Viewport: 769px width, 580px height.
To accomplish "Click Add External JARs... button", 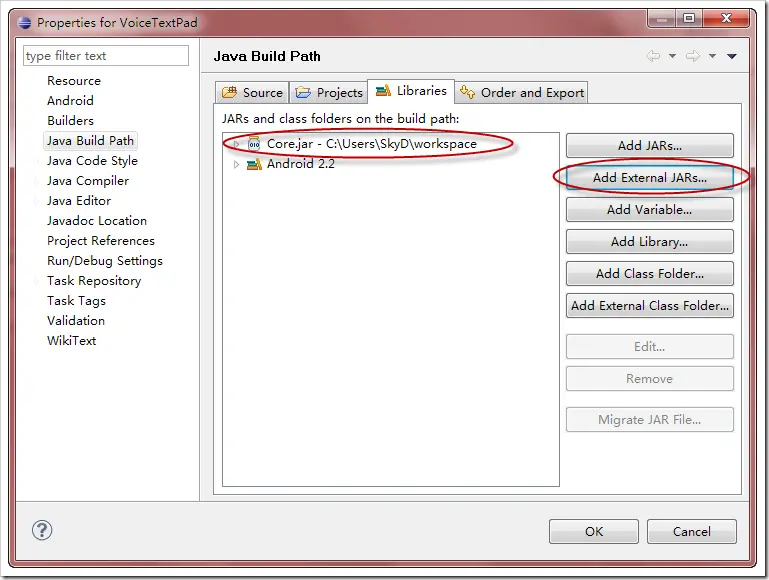I will coord(650,177).
